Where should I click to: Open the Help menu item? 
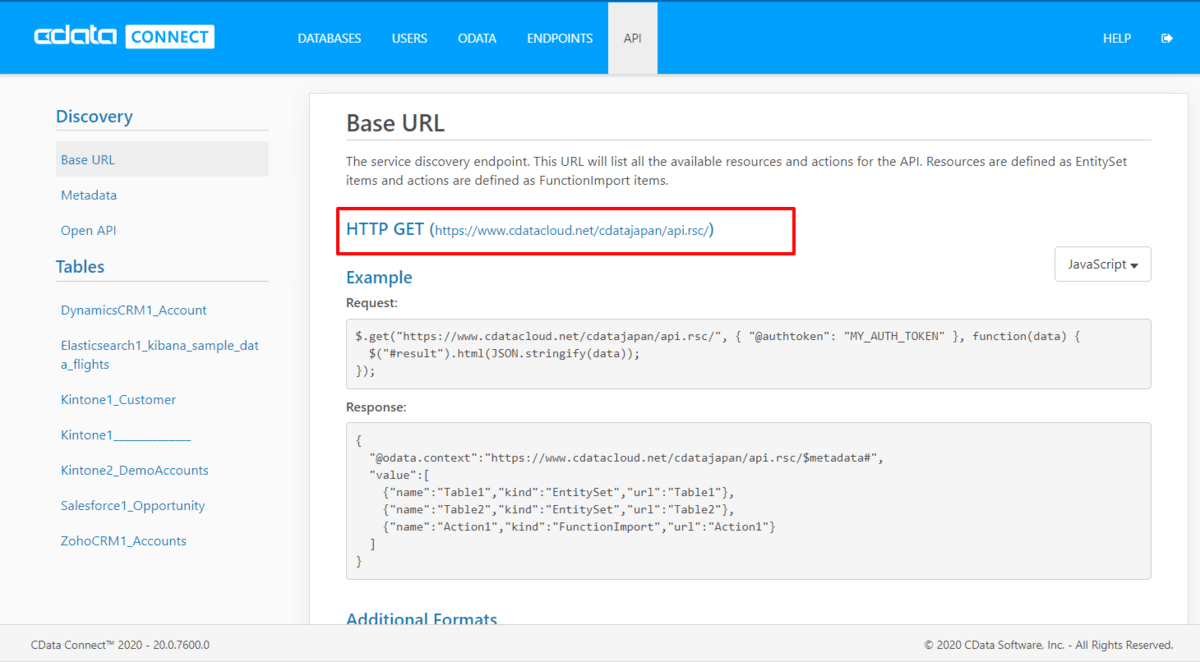pyautogui.click(x=1116, y=38)
